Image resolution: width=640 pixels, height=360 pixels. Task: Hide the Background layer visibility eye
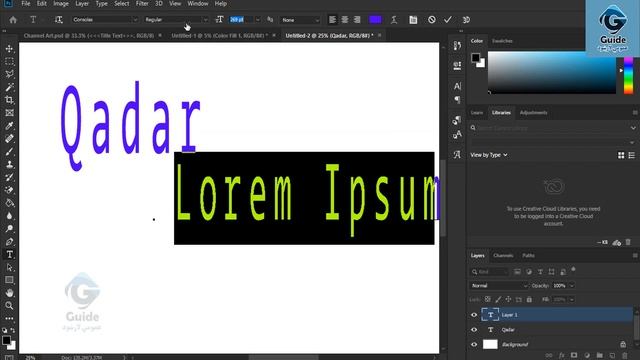(x=474, y=344)
